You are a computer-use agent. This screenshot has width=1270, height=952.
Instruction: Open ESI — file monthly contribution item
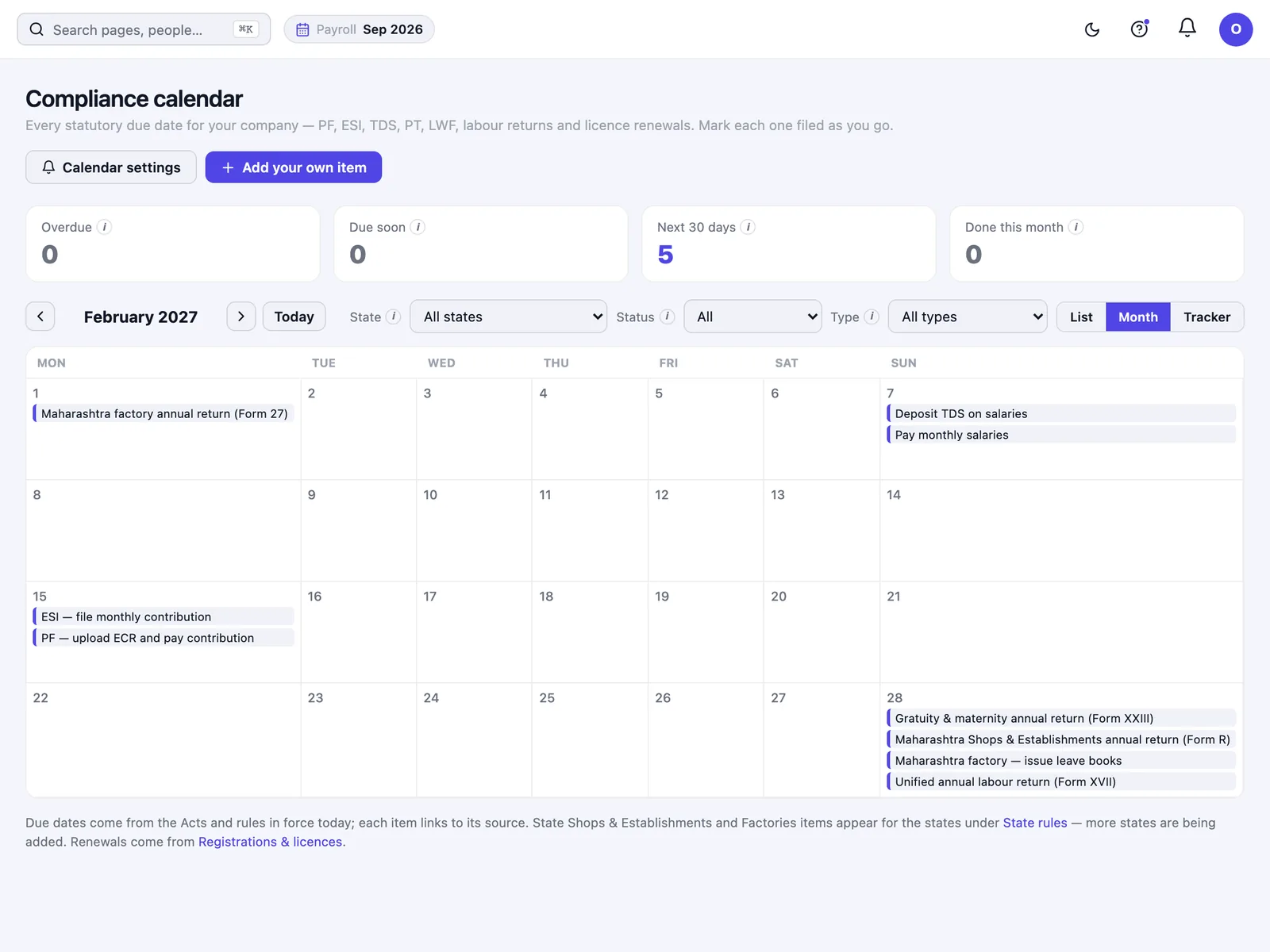coord(164,616)
